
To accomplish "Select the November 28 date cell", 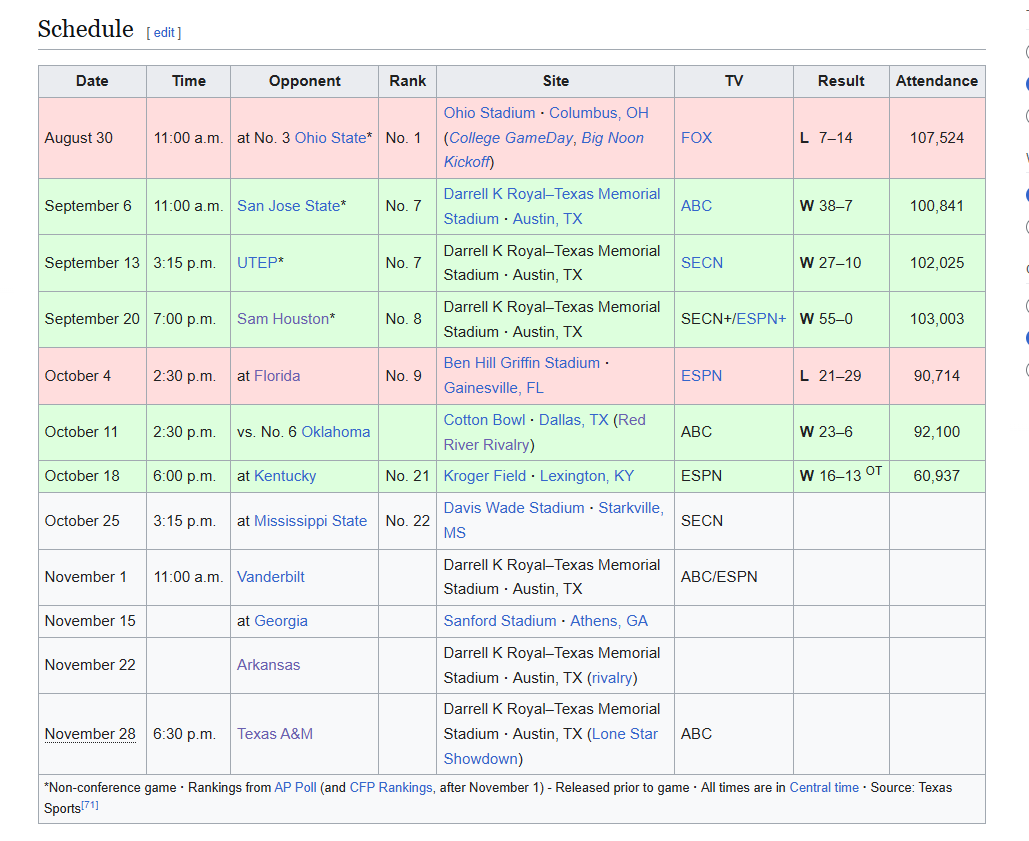I will coord(92,734).
